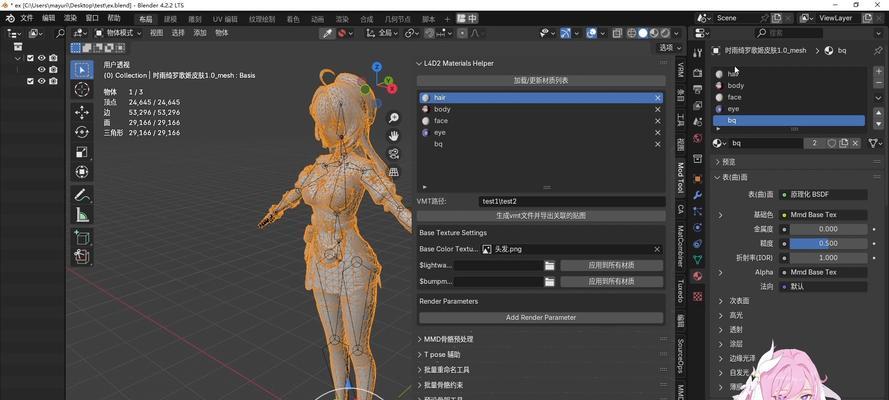Switch perspective/orthographic with the grid icon
Screen dimensions: 889x400
[x=393, y=172]
